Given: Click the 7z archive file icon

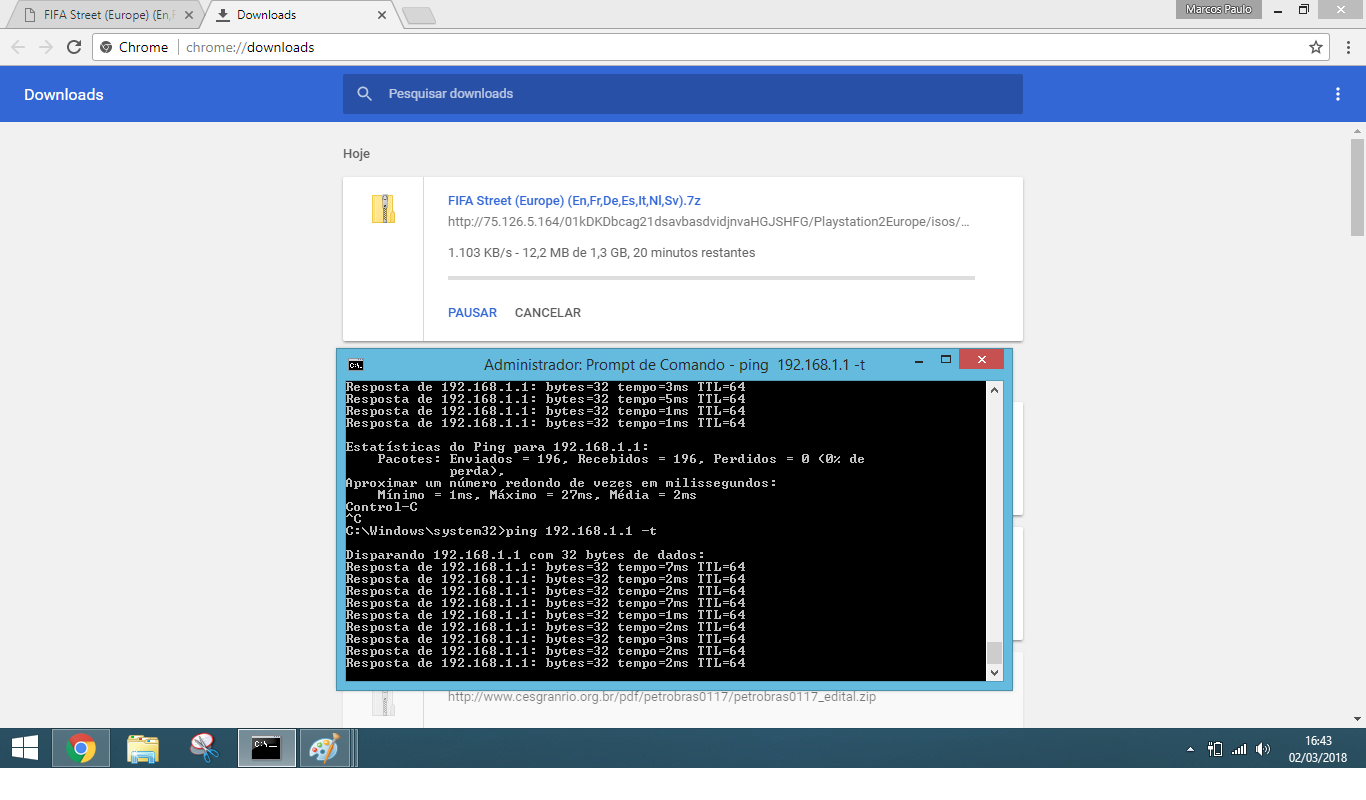Looking at the screenshot, I should pos(383,209).
